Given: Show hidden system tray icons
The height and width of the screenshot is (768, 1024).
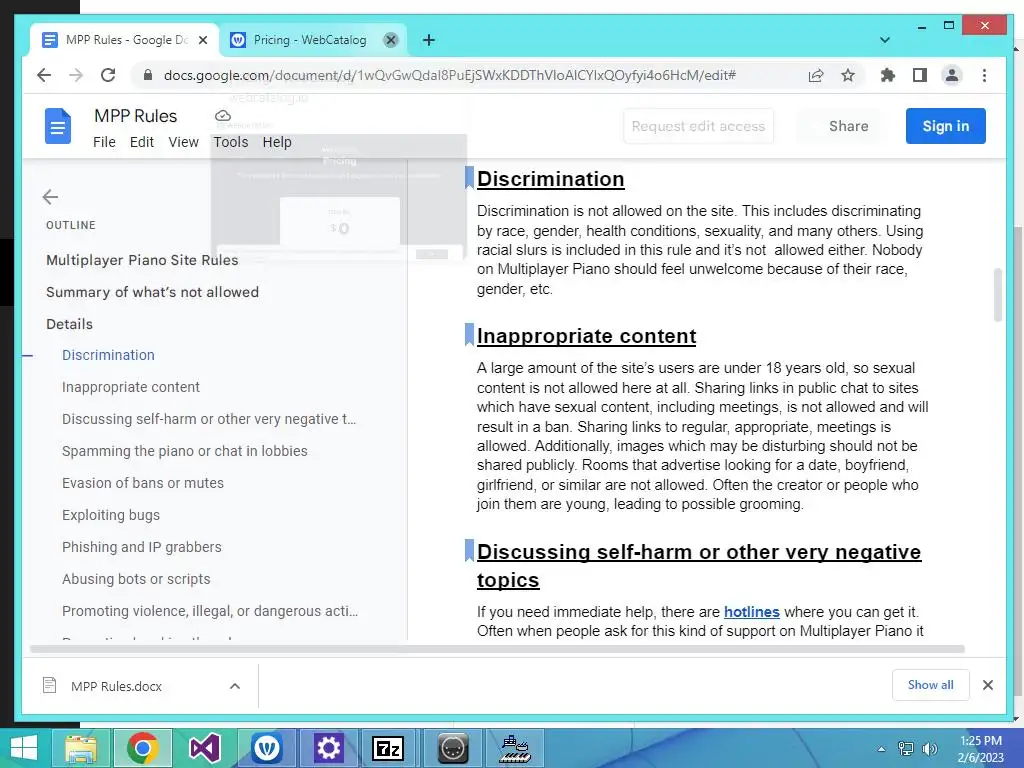Looking at the screenshot, I should pos(881,749).
